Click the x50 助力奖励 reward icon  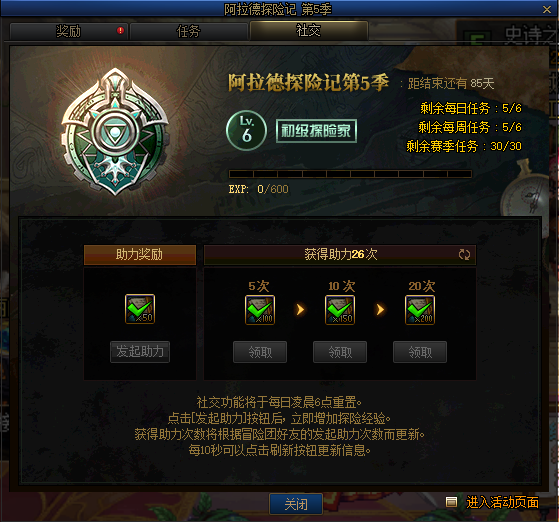coord(140,309)
